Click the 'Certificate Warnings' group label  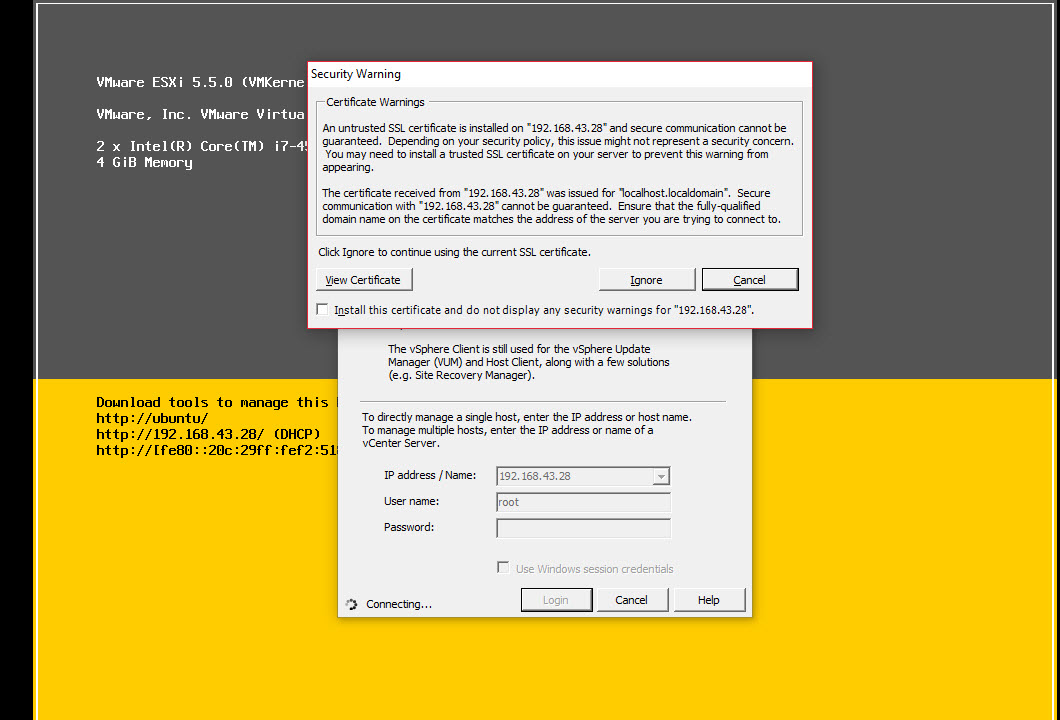tap(375, 102)
